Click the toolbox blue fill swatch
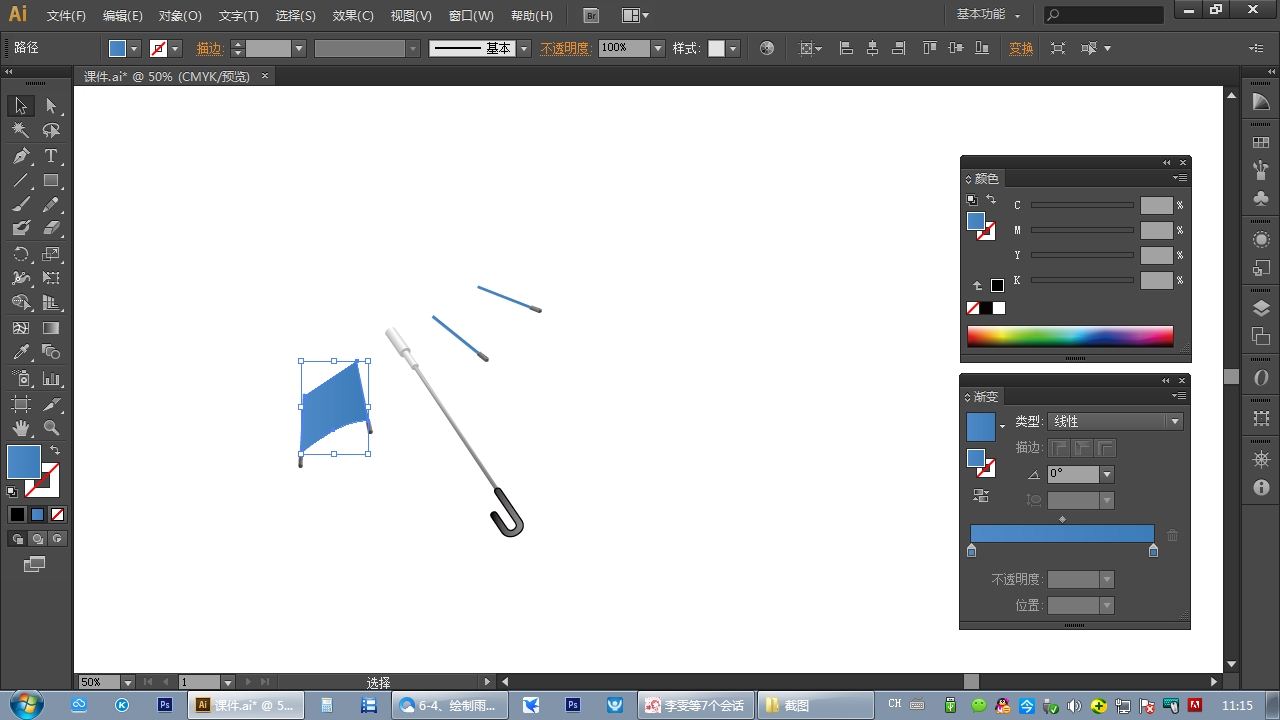 (24, 462)
